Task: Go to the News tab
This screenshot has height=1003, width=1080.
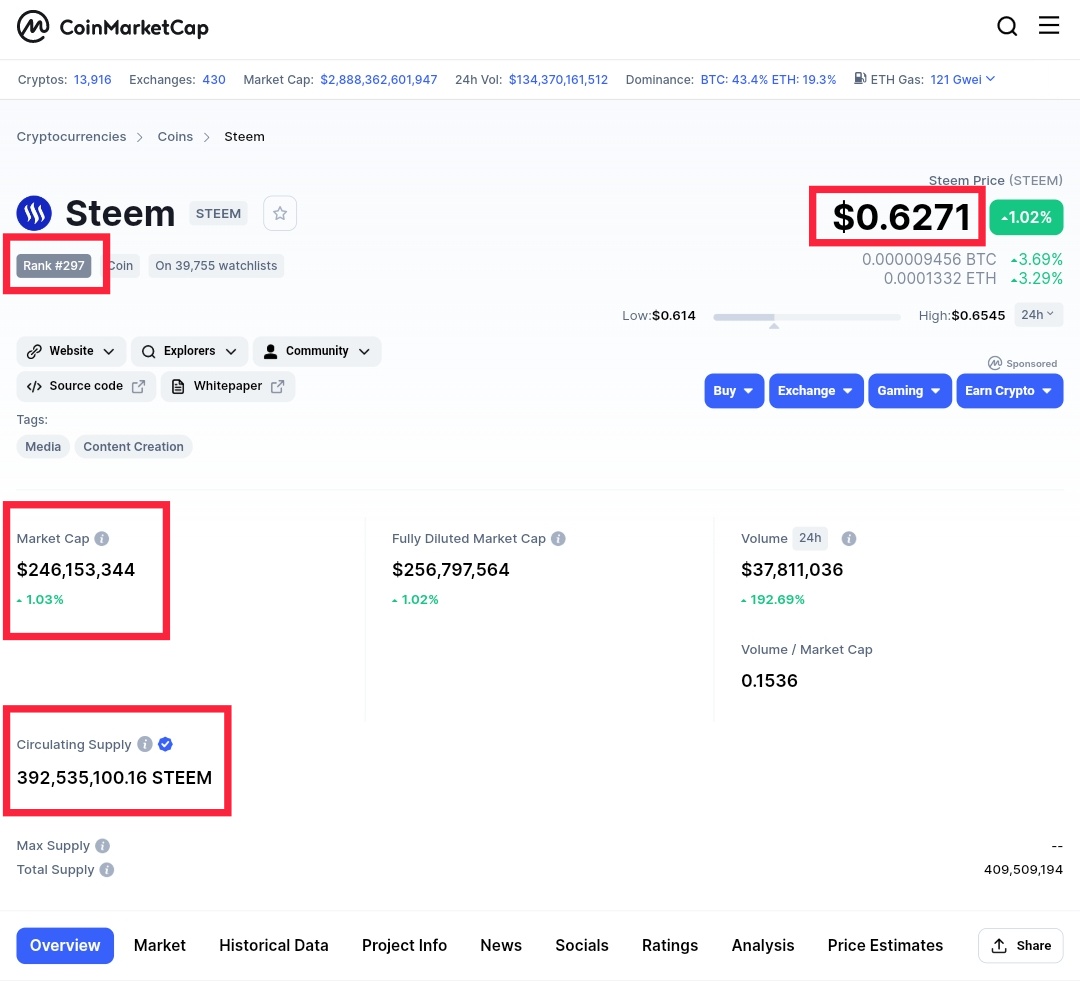Action: [x=501, y=945]
